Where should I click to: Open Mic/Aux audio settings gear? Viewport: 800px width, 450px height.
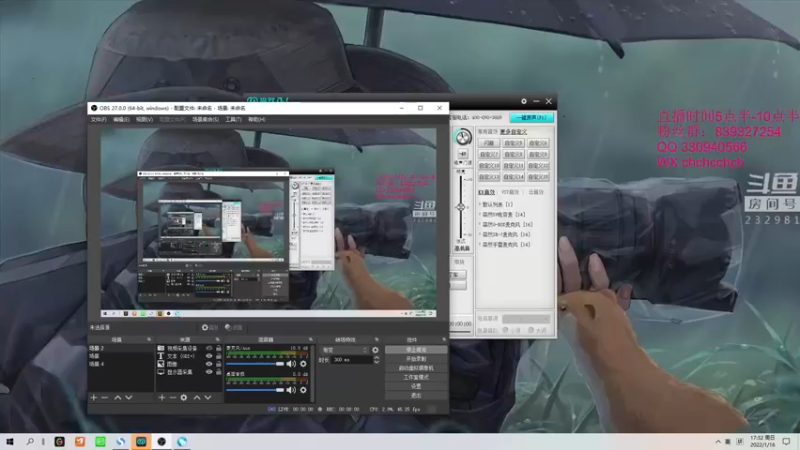click(303, 364)
